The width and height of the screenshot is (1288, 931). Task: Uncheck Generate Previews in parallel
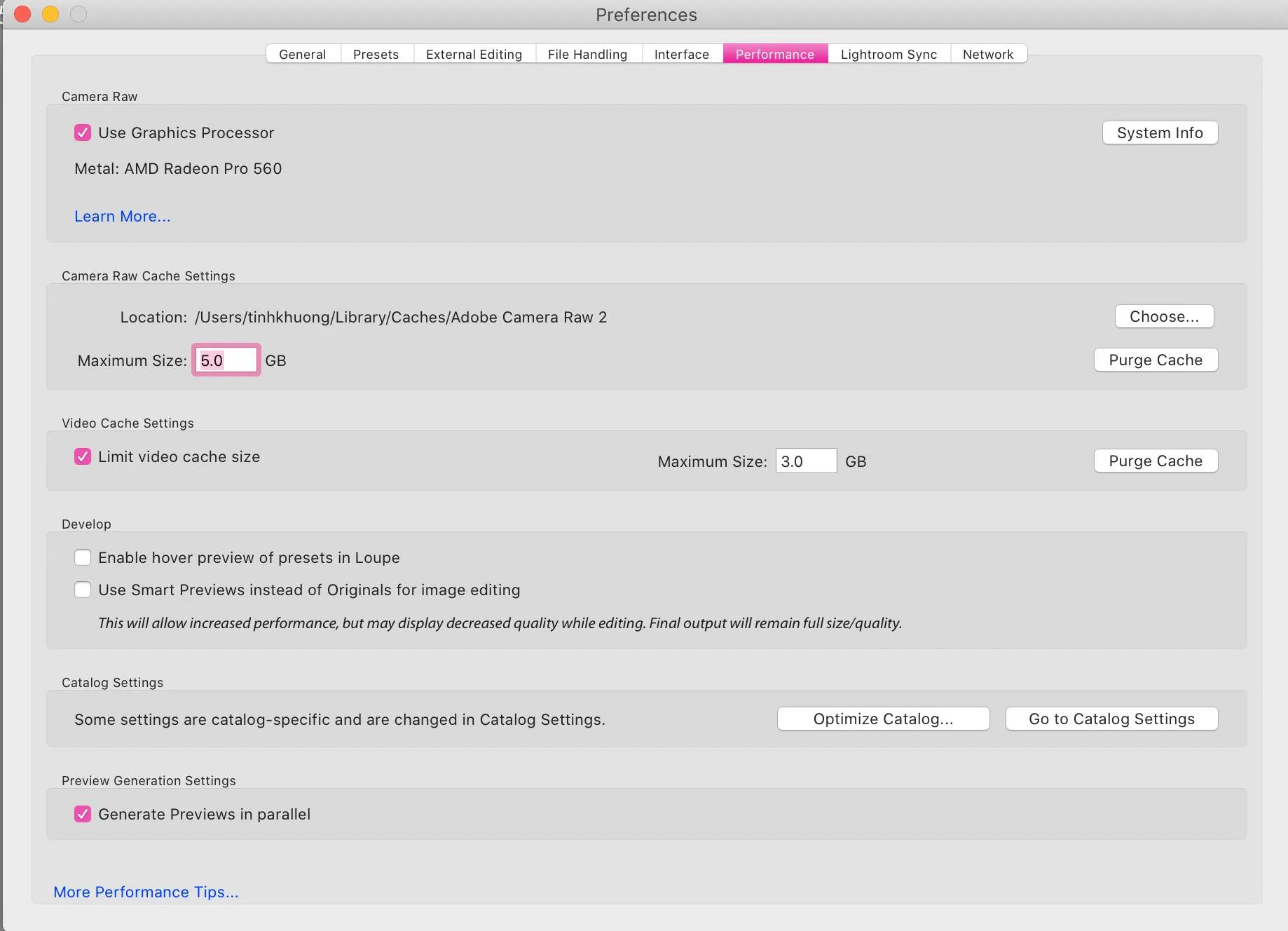[x=83, y=814]
